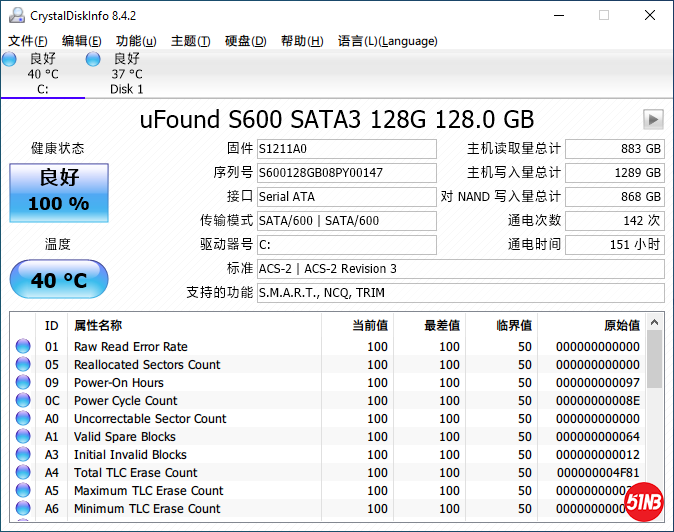
Task: Open the 硬盘(D) menu
Action: point(245,41)
